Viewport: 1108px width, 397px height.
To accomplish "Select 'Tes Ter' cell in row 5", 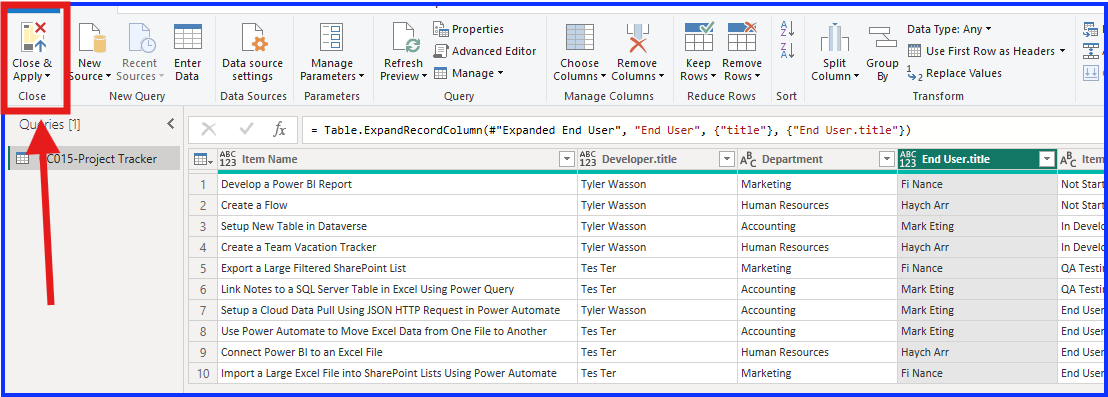I will point(657,268).
